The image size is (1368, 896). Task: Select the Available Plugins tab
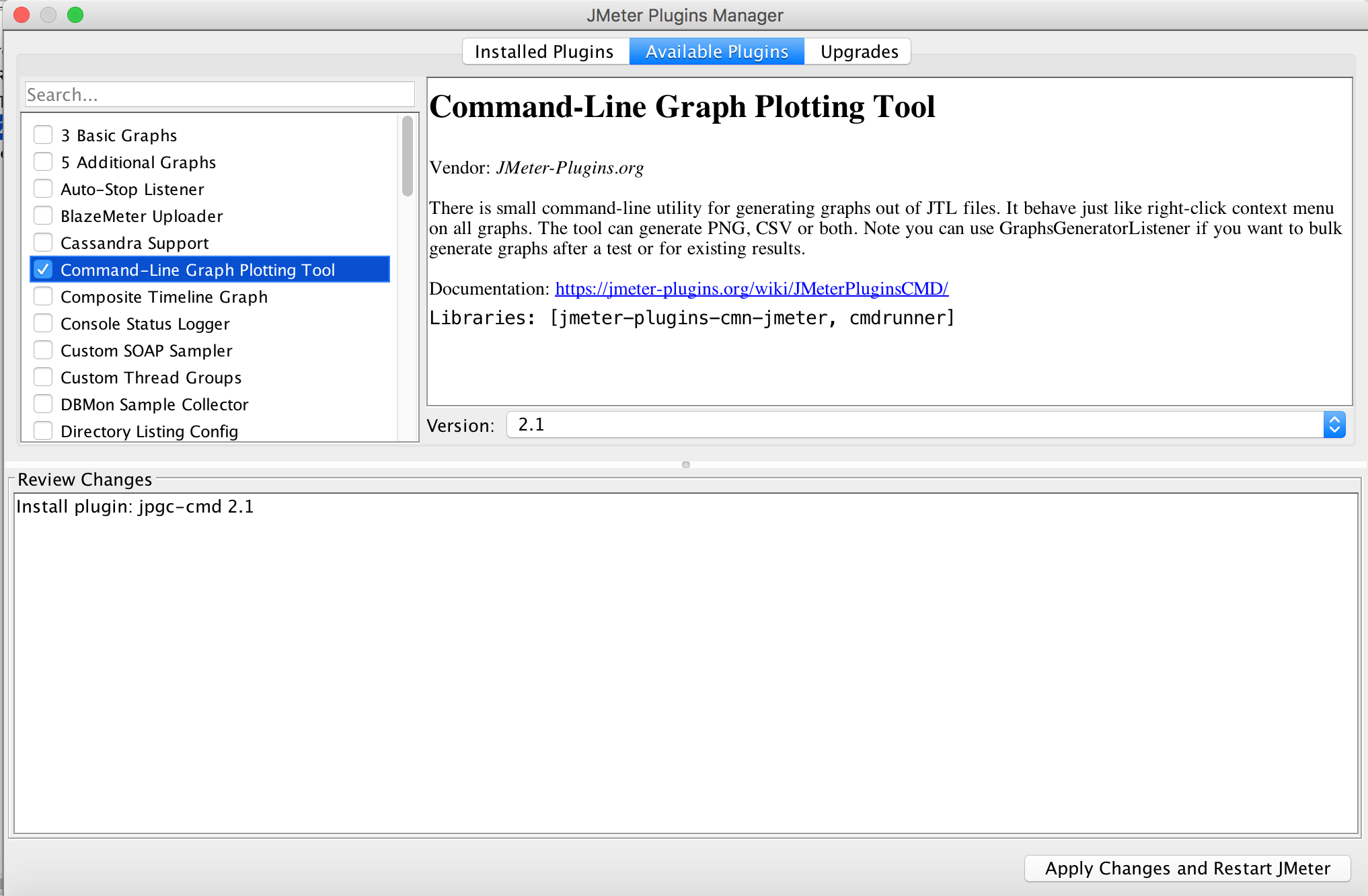click(x=716, y=52)
